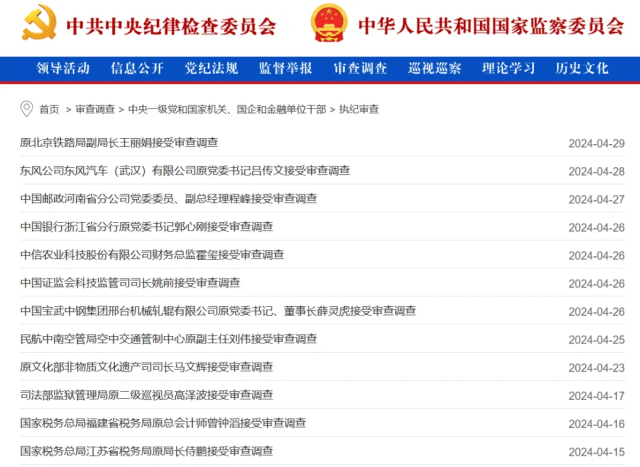
Task: Open the 领导活动 navigation menu
Action: [x=63, y=69]
